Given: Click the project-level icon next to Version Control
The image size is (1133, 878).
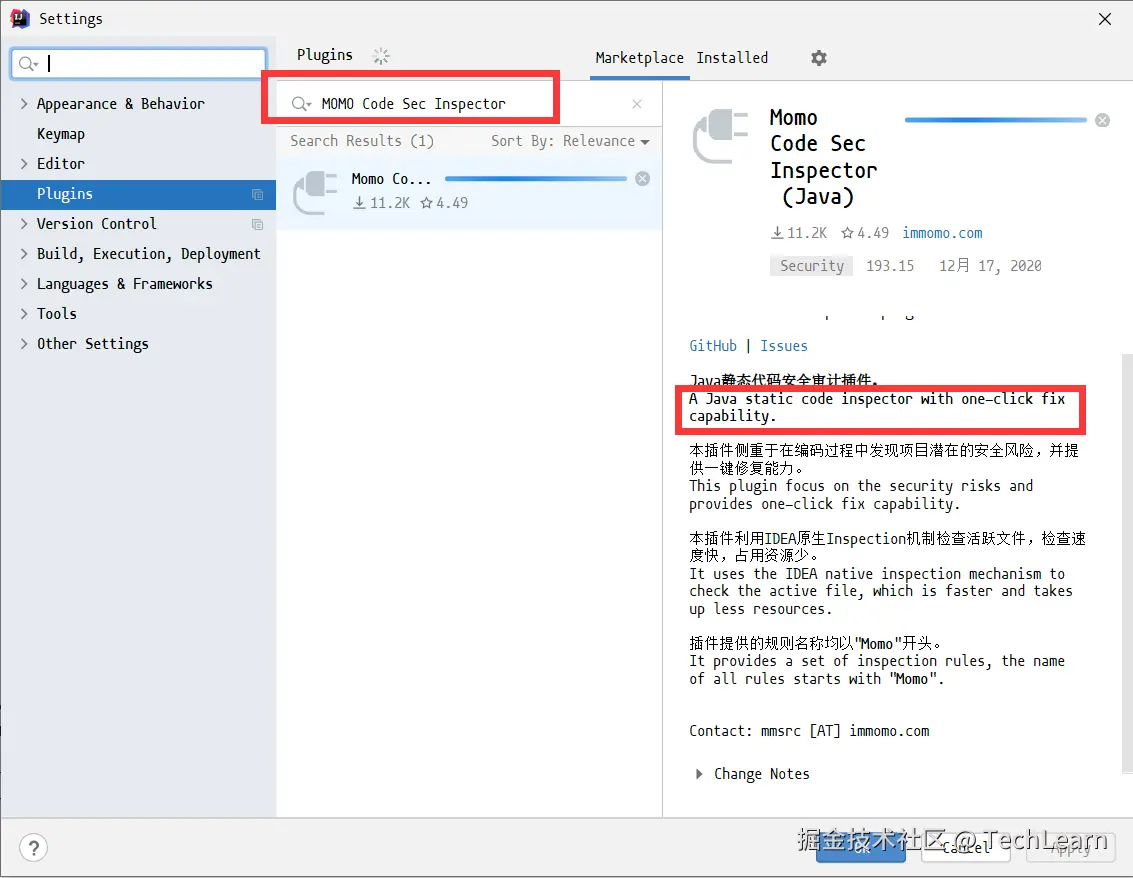Looking at the screenshot, I should click(257, 224).
